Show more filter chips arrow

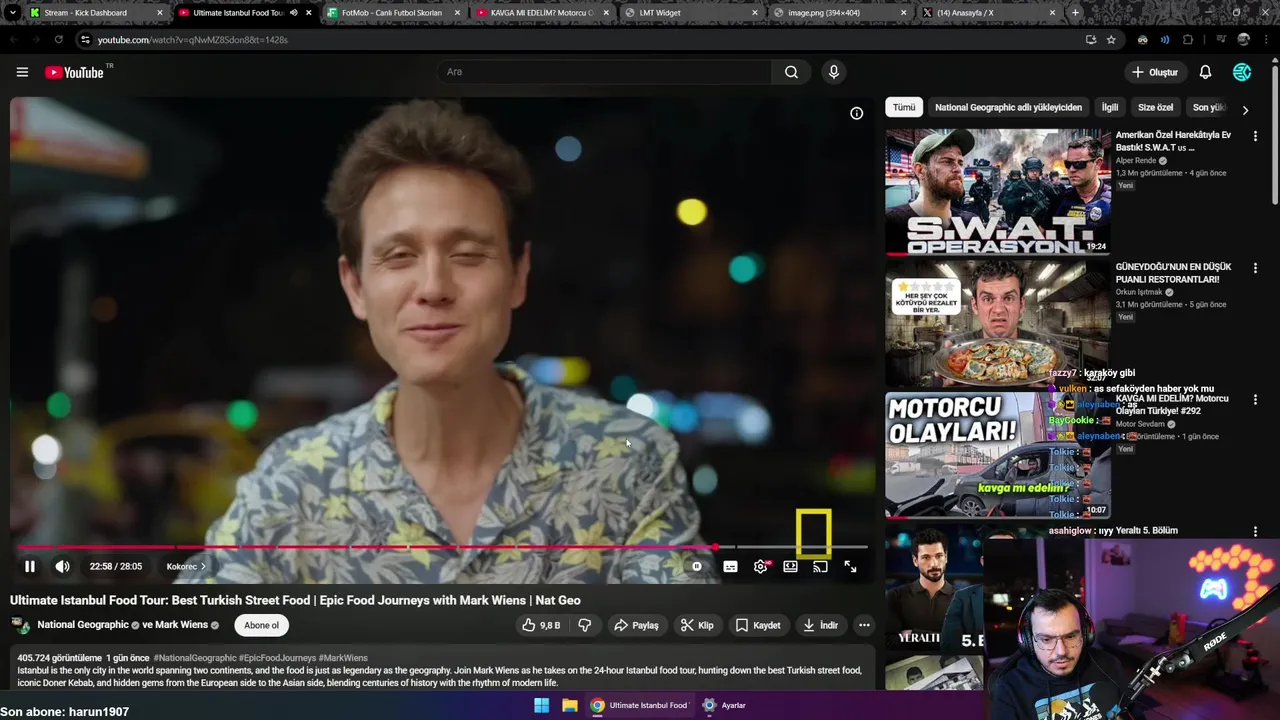pos(1245,109)
